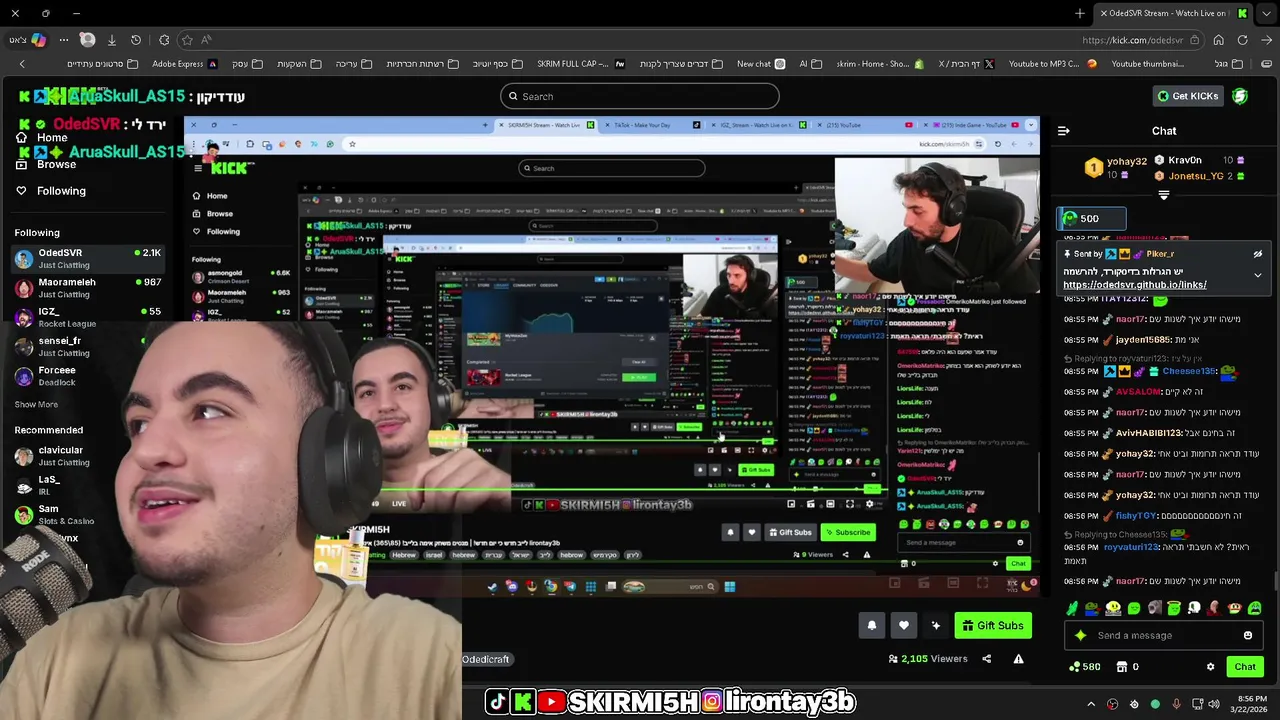Click the green Chat send button
Viewport: 1280px width, 720px height.
(1245, 667)
